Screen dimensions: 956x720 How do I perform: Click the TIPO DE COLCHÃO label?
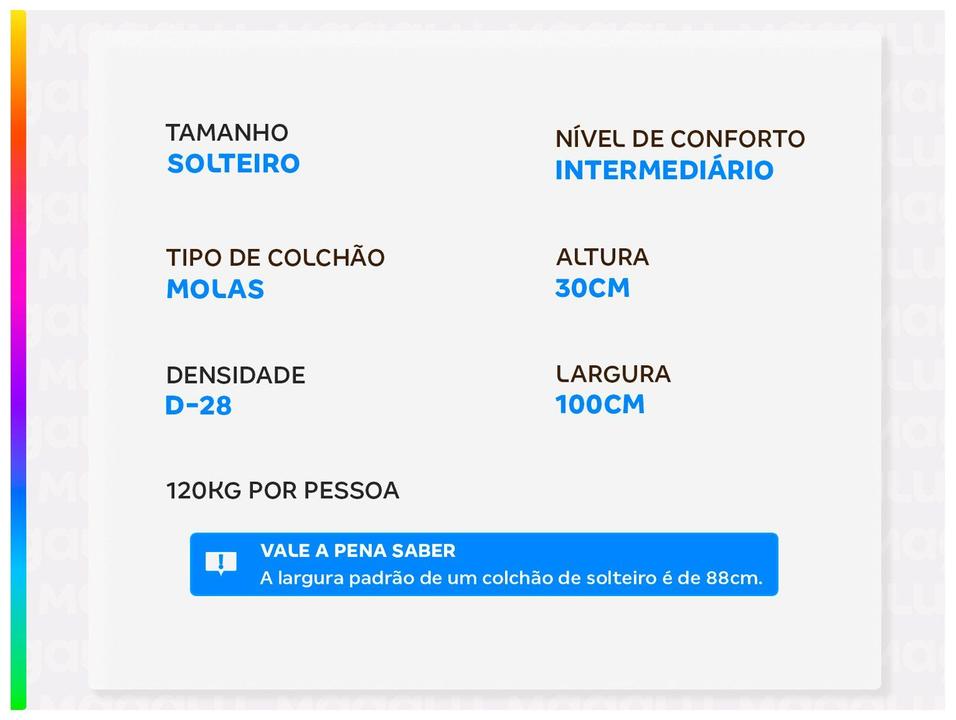(x=275, y=258)
